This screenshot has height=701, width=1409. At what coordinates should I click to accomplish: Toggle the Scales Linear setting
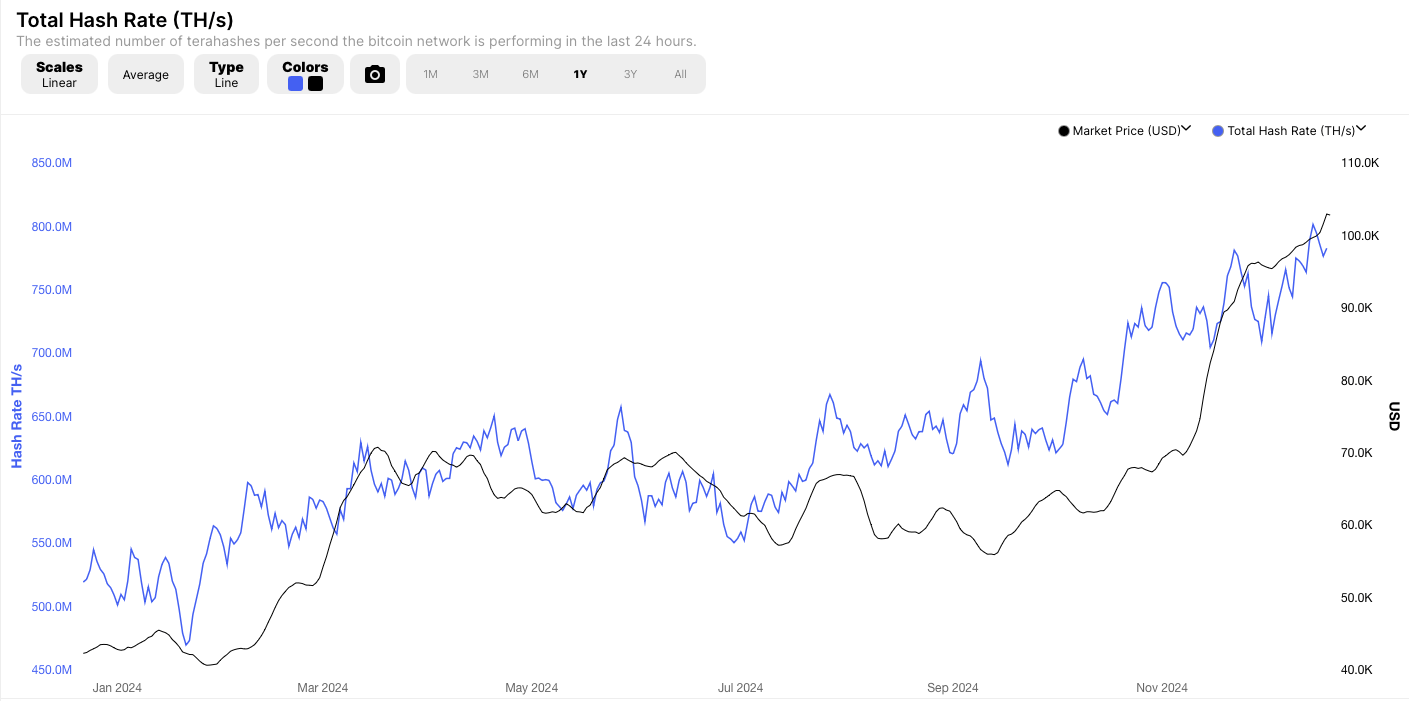click(59, 74)
